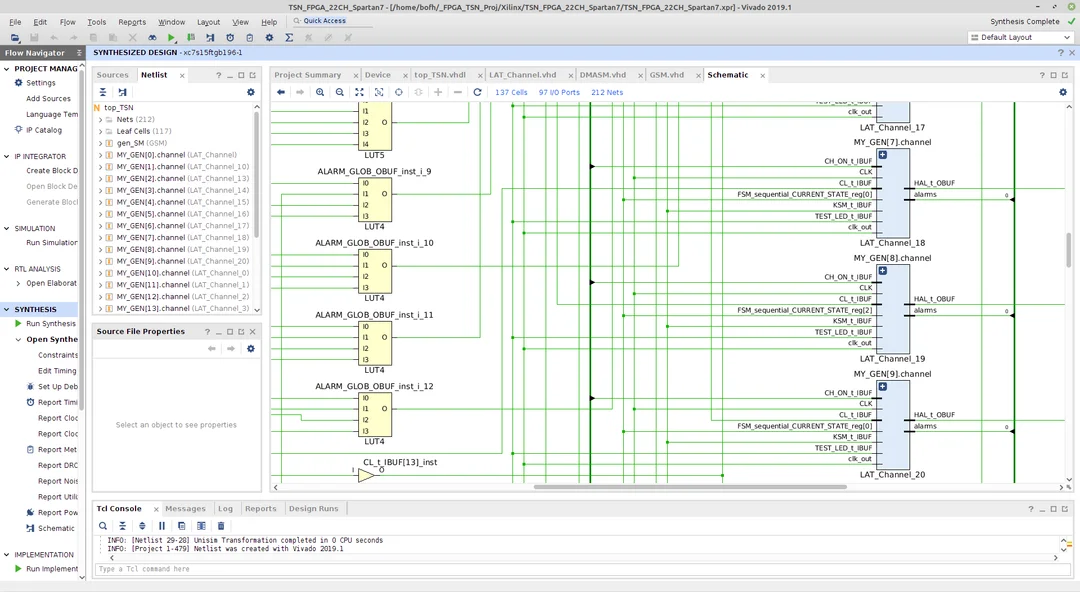Click Regenerate schematic refresh icon
The image size is (1080, 592).
click(477, 92)
